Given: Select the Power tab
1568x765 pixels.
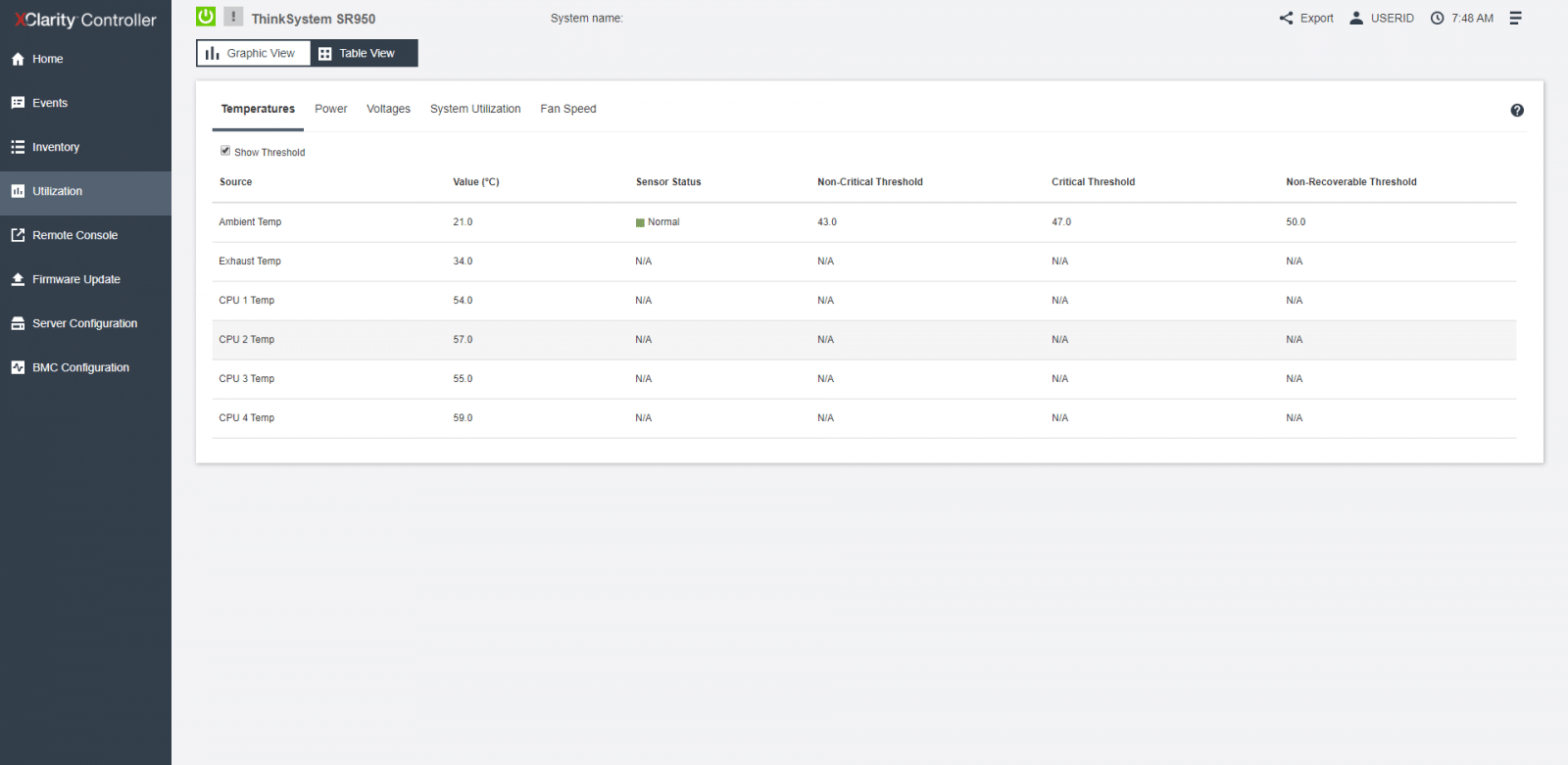Looking at the screenshot, I should click(x=331, y=109).
